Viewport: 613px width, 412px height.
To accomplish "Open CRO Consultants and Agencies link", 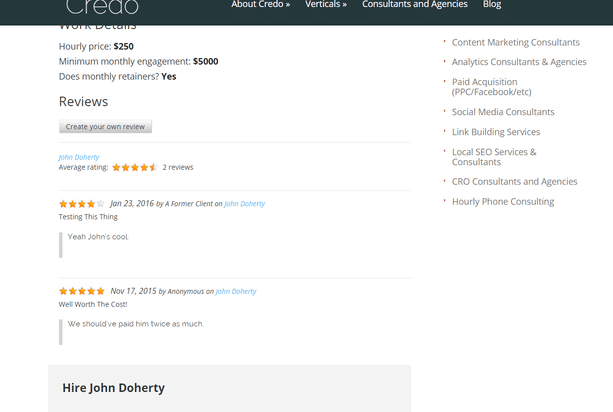I will pyautogui.click(x=514, y=181).
